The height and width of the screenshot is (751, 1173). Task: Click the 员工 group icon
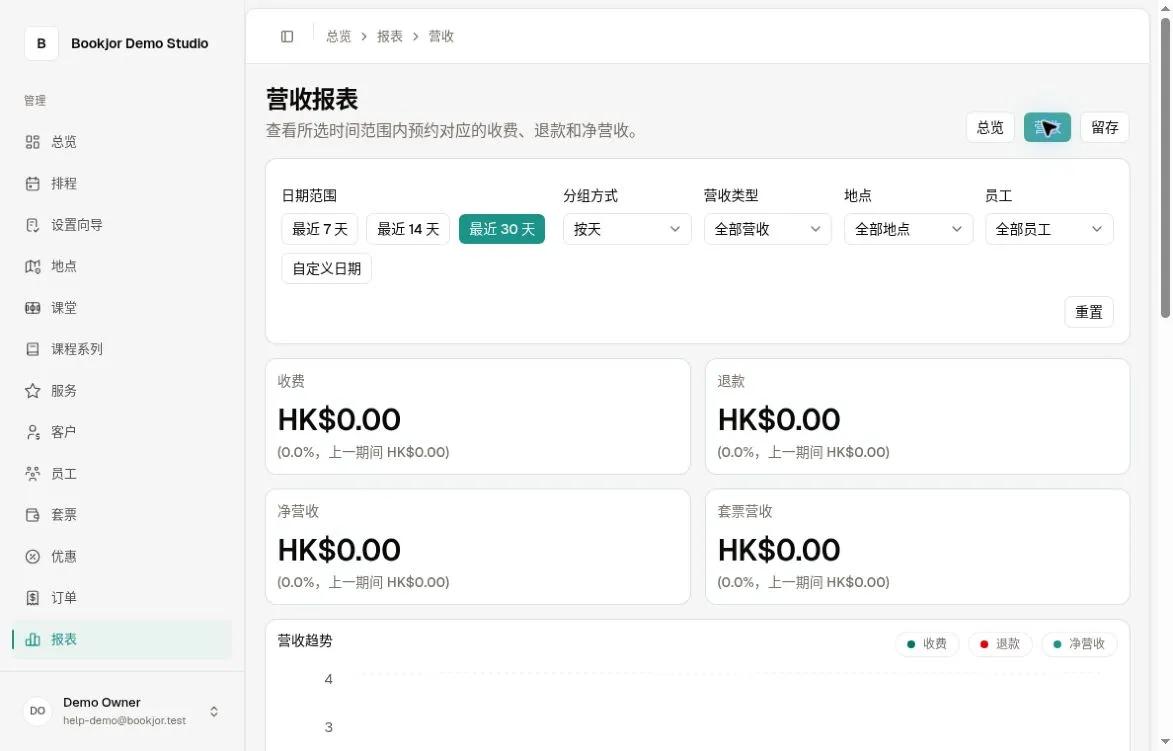click(x=32, y=473)
